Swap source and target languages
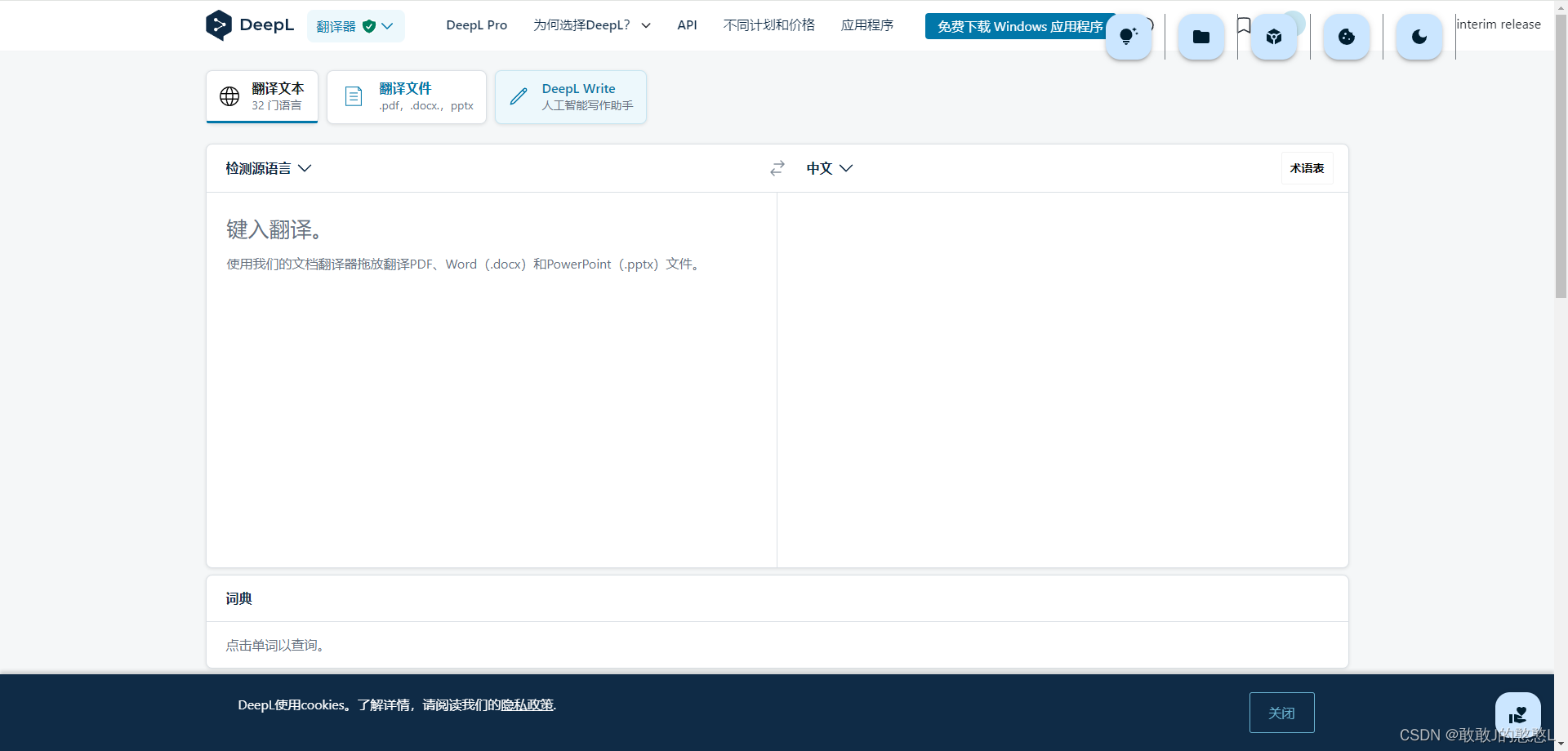The height and width of the screenshot is (751, 1568). click(x=777, y=168)
